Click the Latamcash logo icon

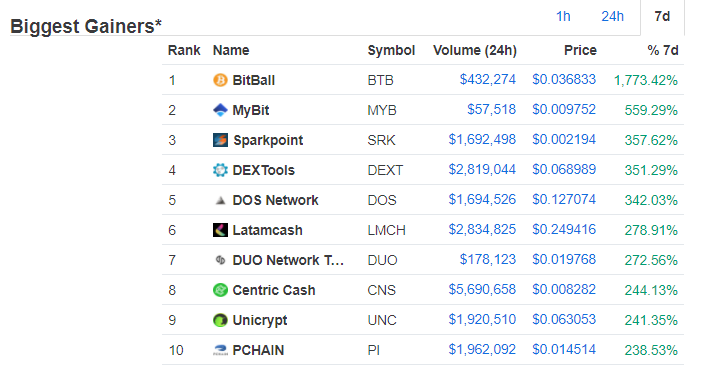[x=220, y=230]
